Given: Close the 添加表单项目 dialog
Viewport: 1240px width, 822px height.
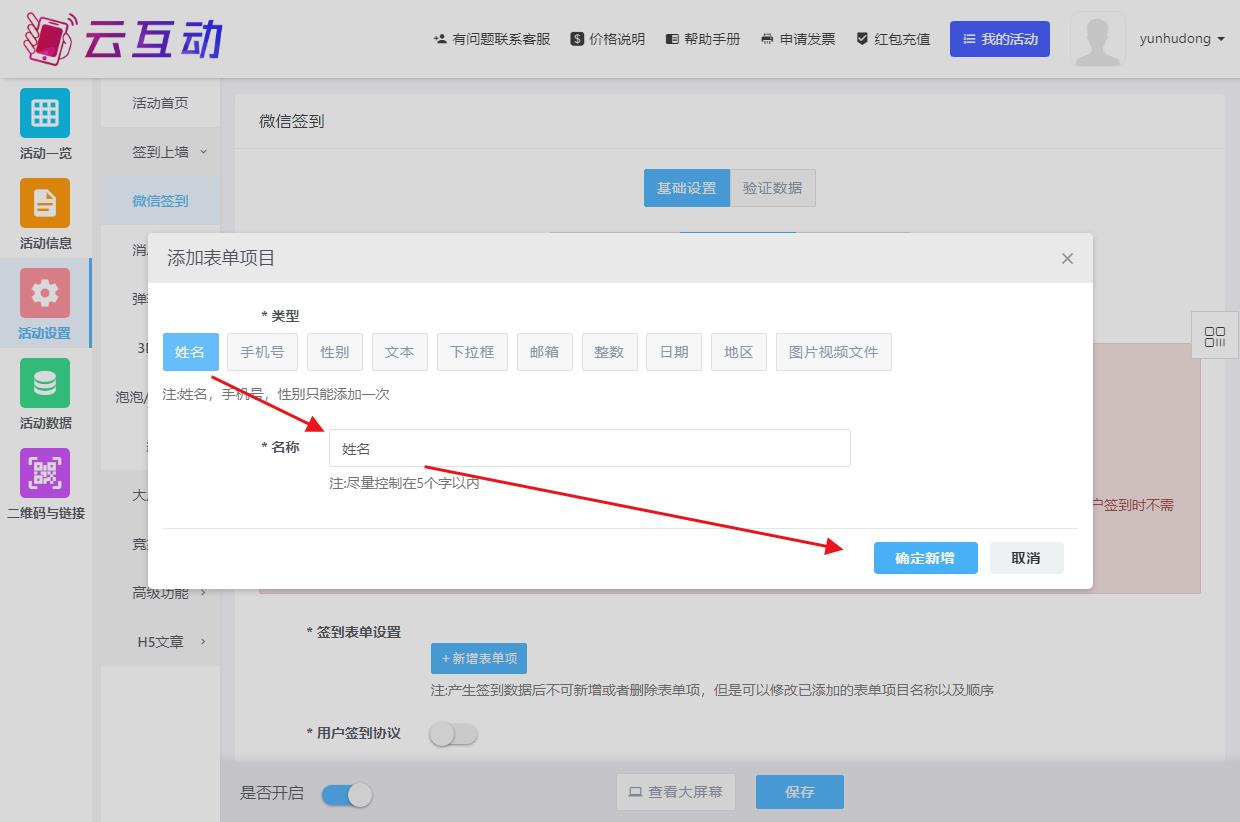Looking at the screenshot, I should (x=1067, y=258).
